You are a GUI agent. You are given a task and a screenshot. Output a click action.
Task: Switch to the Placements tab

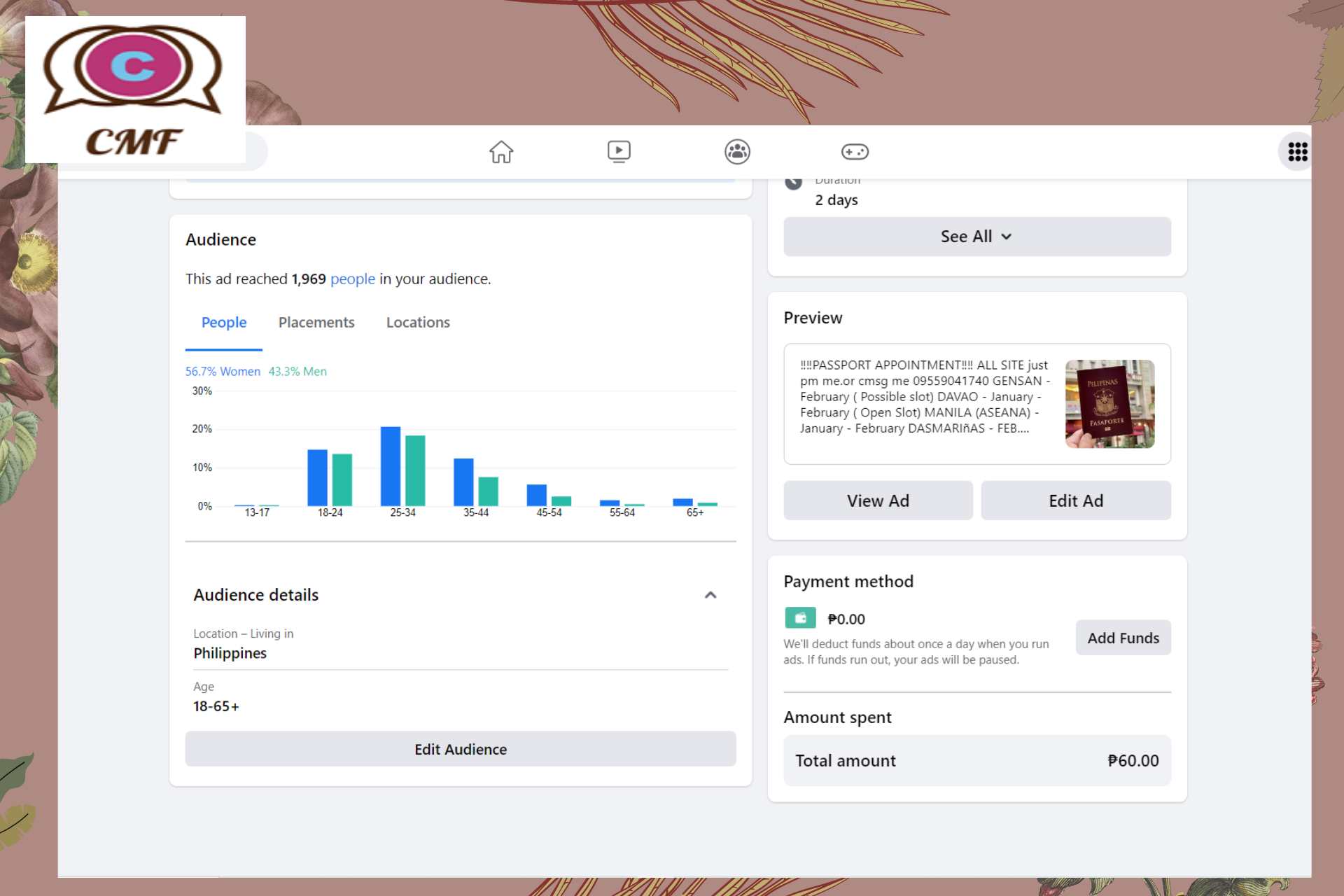[x=316, y=323]
